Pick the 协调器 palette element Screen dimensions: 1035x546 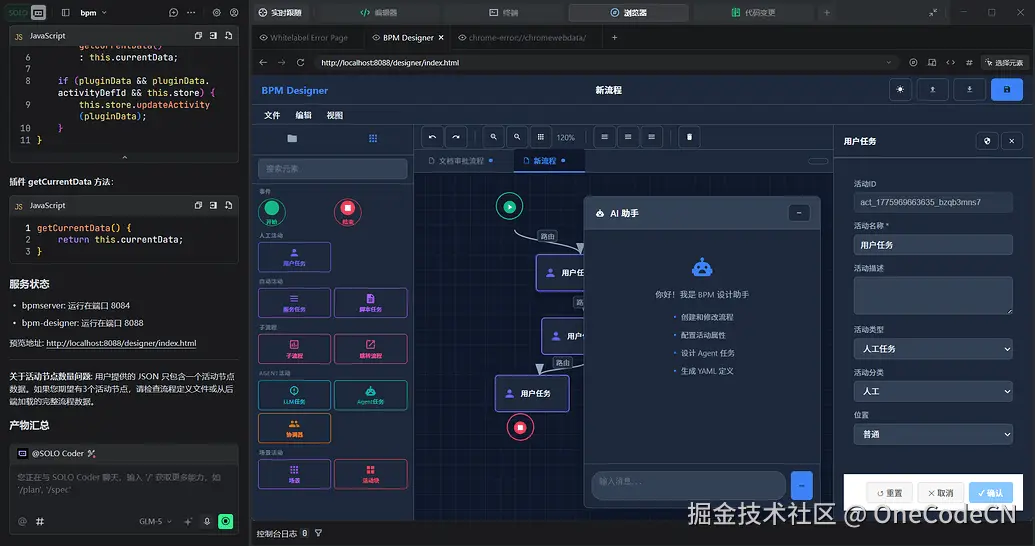point(294,428)
